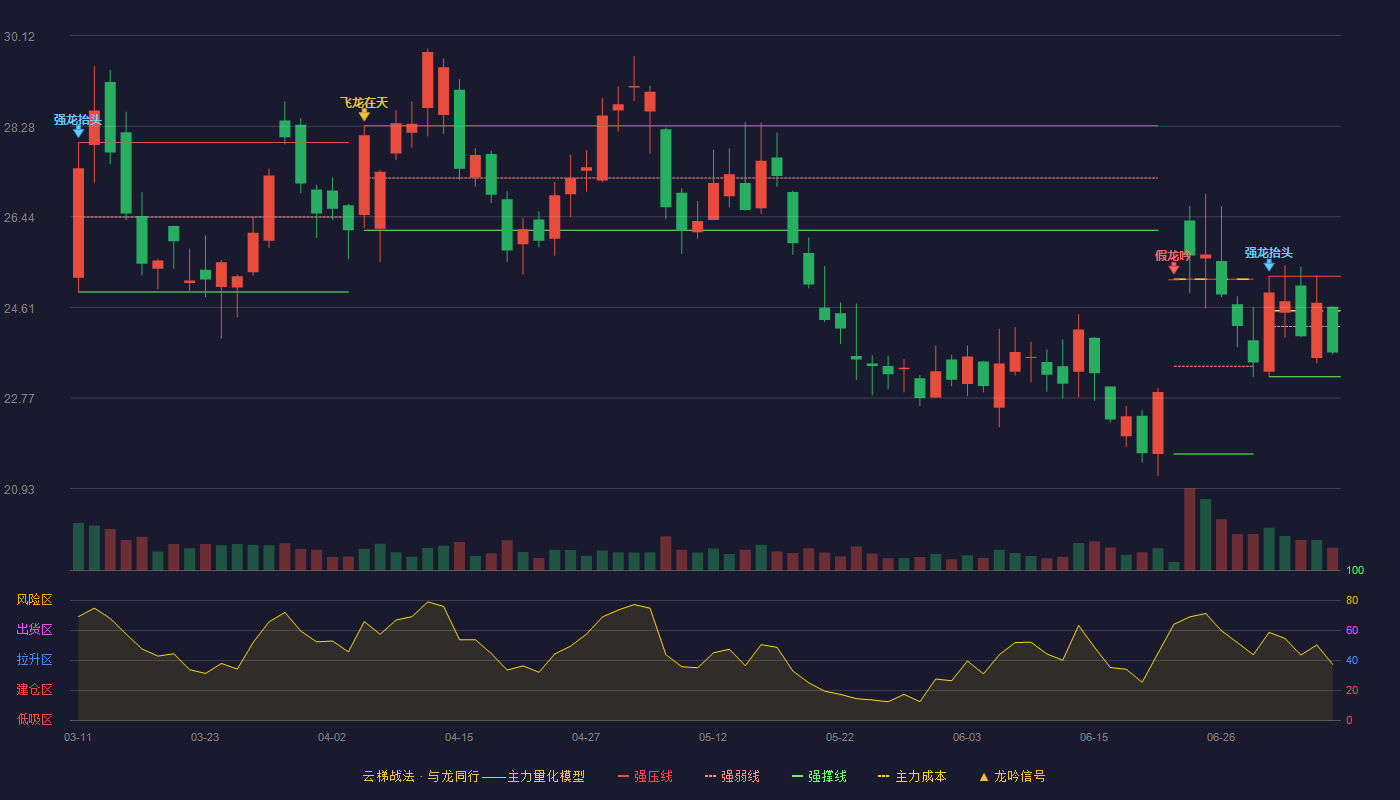The width and height of the screenshot is (1400, 800).
Task: Click the 03-23 date label
Action: coord(205,737)
